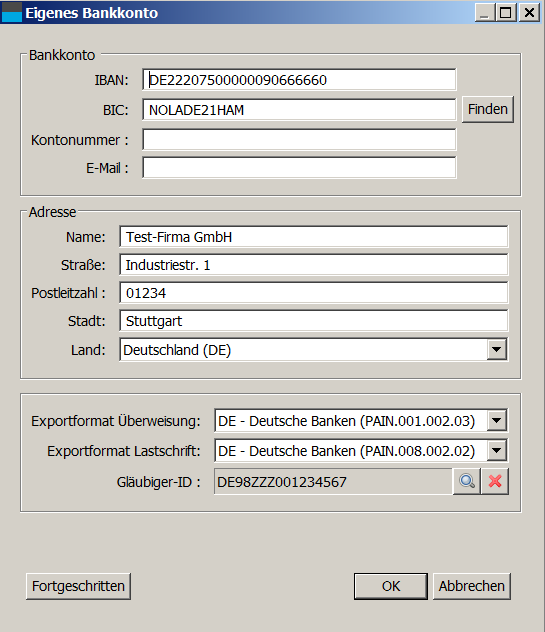Expand the Exportformat Lastschrift dropdown
Image resolution: width=545 pixels, height=632 pixels.
pyautogui.click(x=497, y=451)
